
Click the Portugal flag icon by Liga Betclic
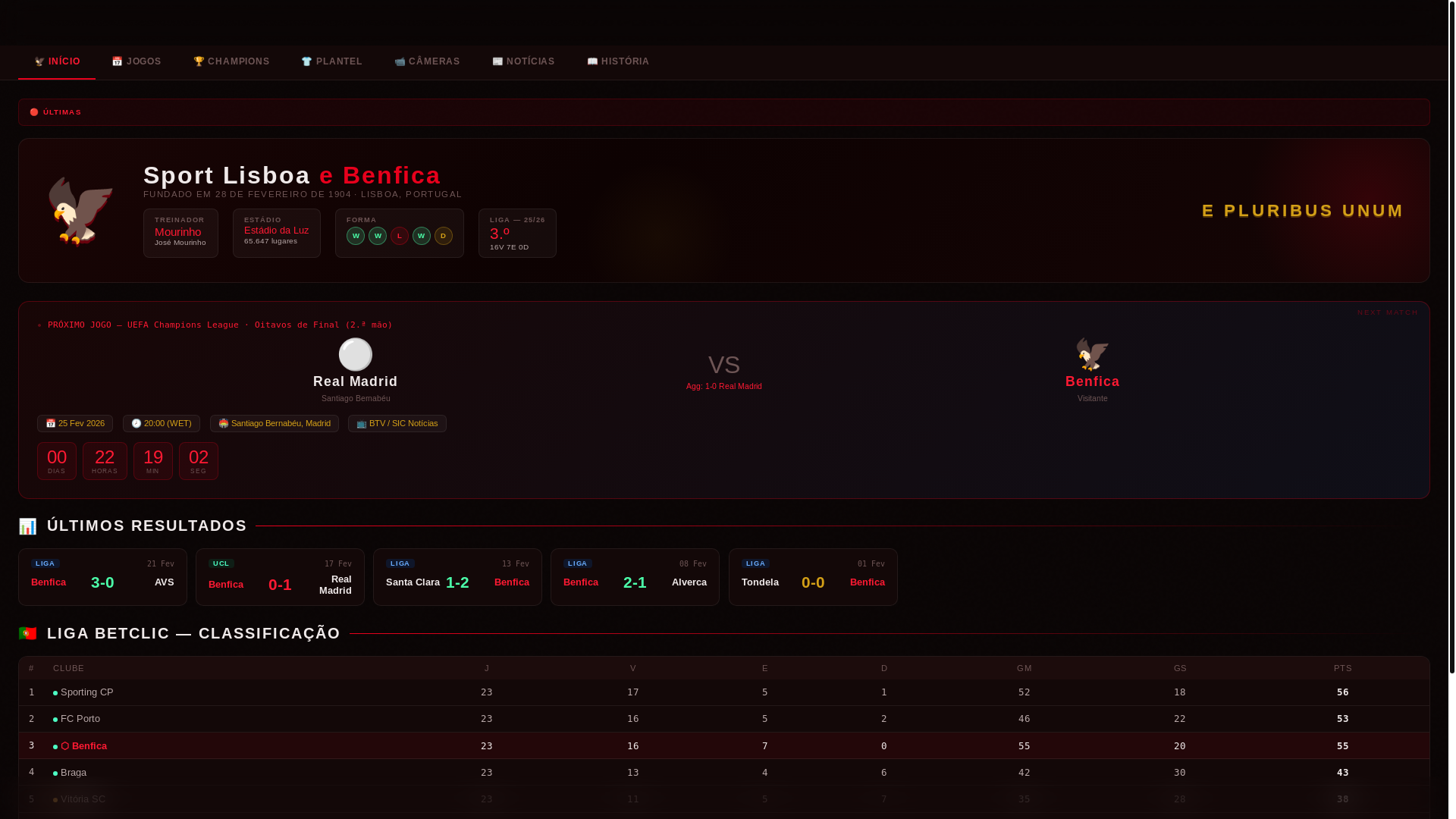(x=28, y=633)
